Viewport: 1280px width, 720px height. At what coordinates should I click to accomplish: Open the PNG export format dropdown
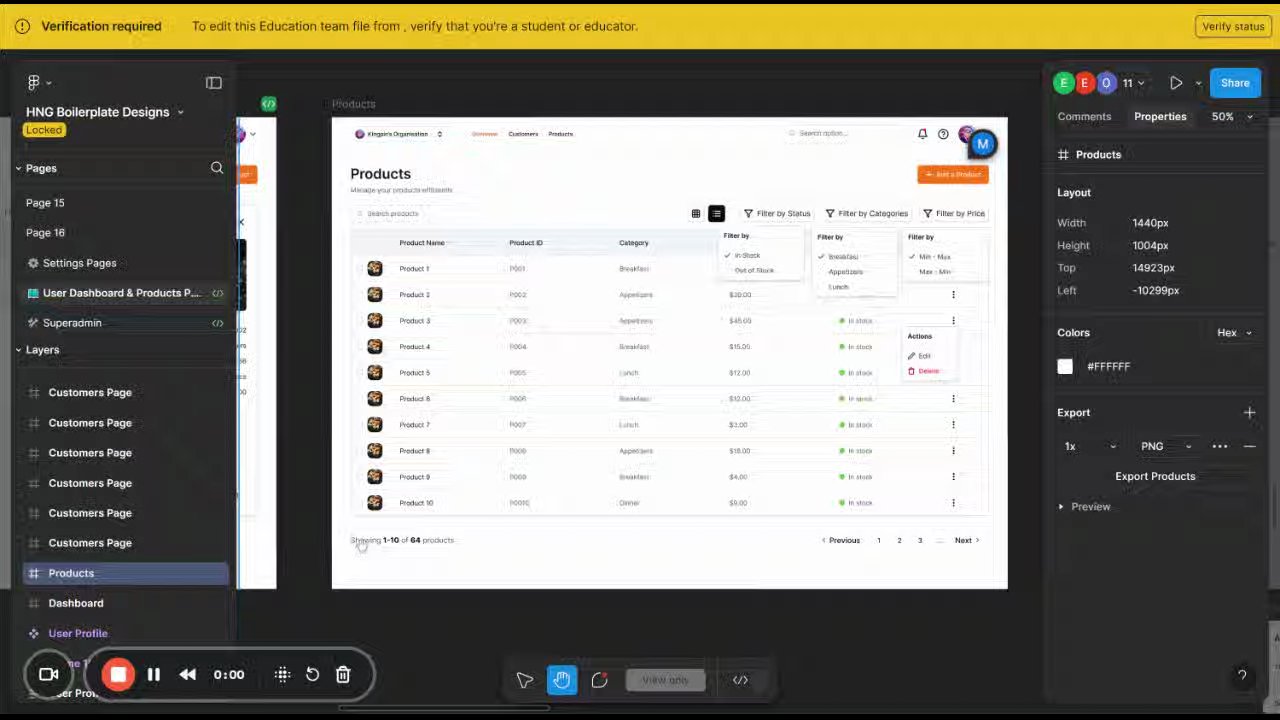(1166, 446)
